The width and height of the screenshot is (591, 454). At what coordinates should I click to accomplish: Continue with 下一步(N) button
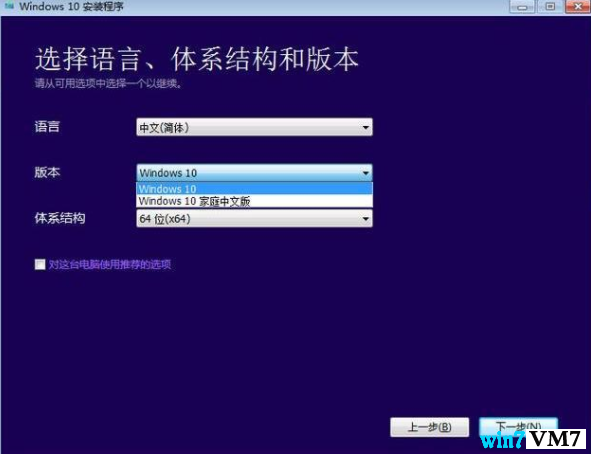[x=518, y=426]
